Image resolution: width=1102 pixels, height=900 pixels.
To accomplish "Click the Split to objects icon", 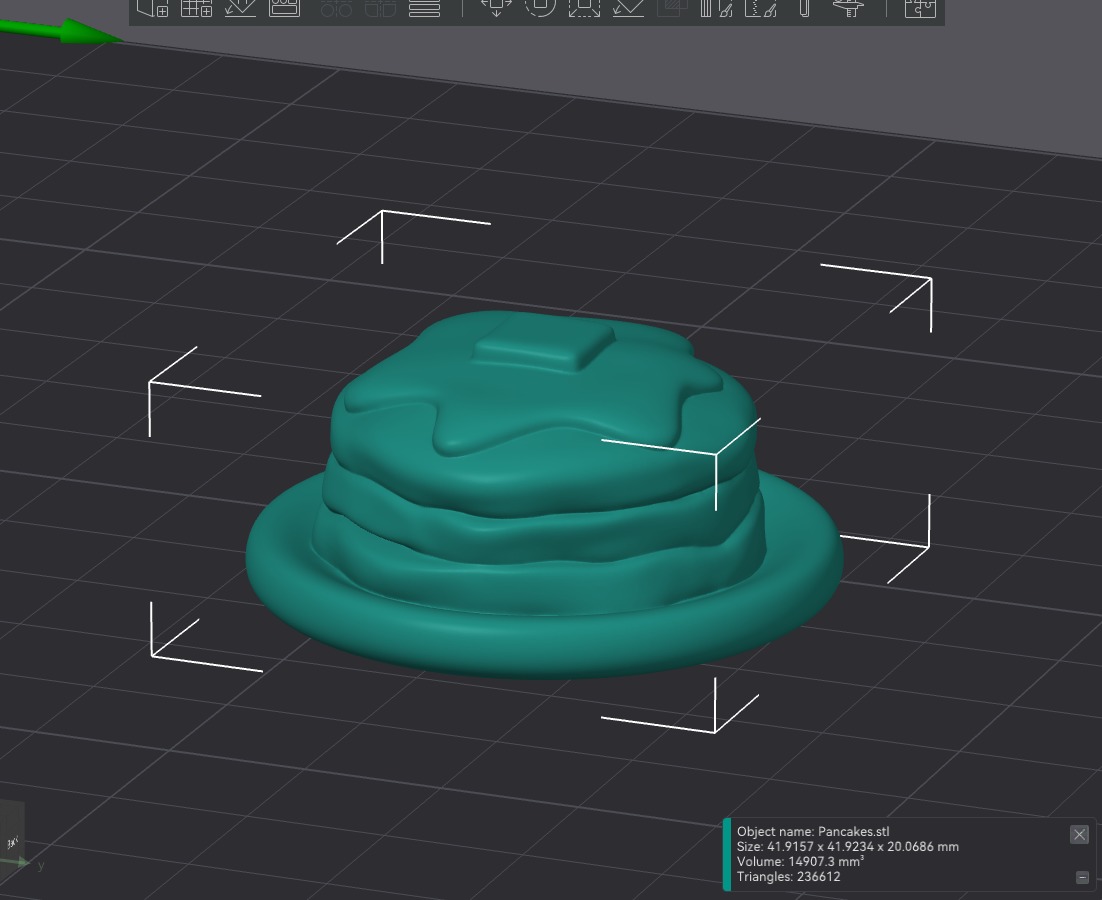I will click(x=337, y=6).
